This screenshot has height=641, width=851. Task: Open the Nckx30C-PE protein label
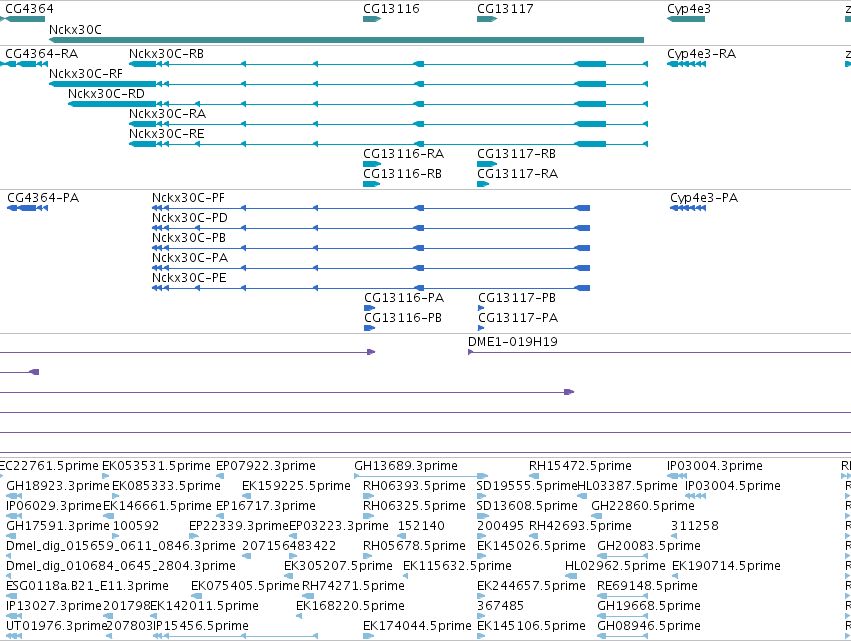(189, 278)
